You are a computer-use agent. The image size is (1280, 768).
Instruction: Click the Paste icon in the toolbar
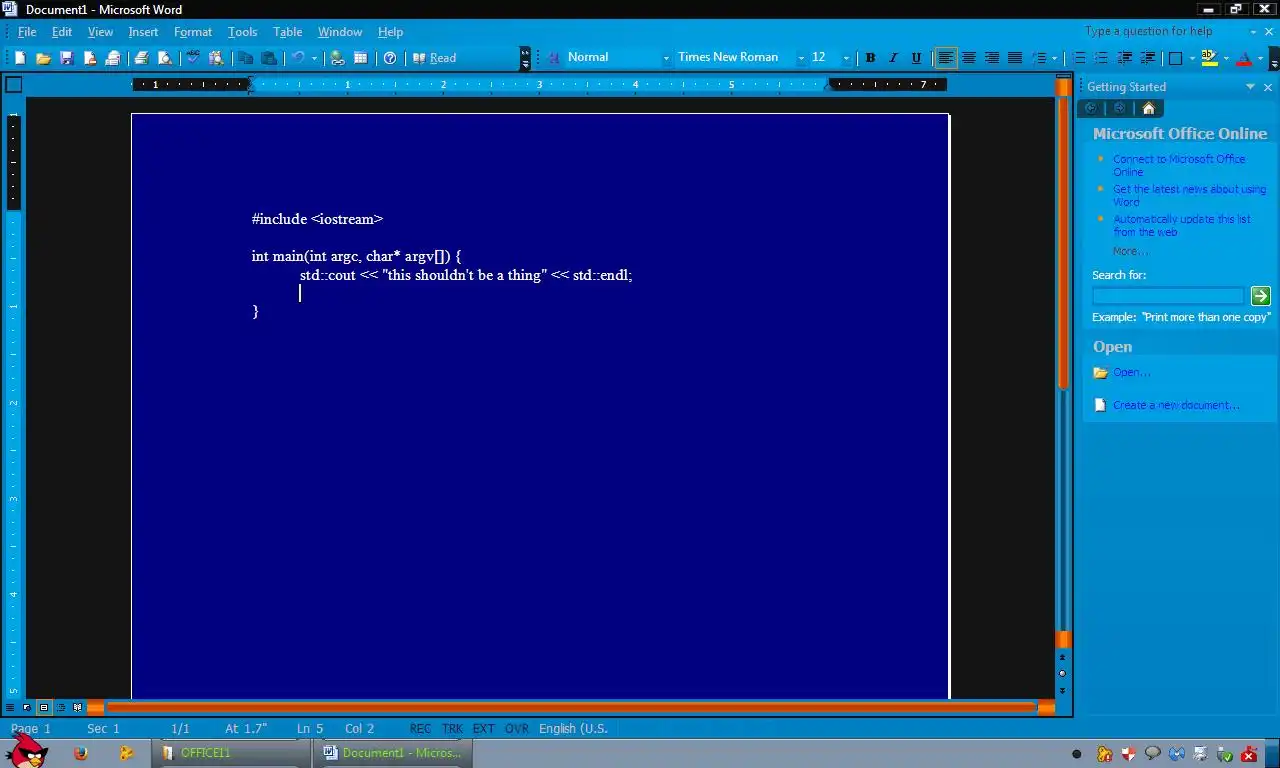(269, 58)
